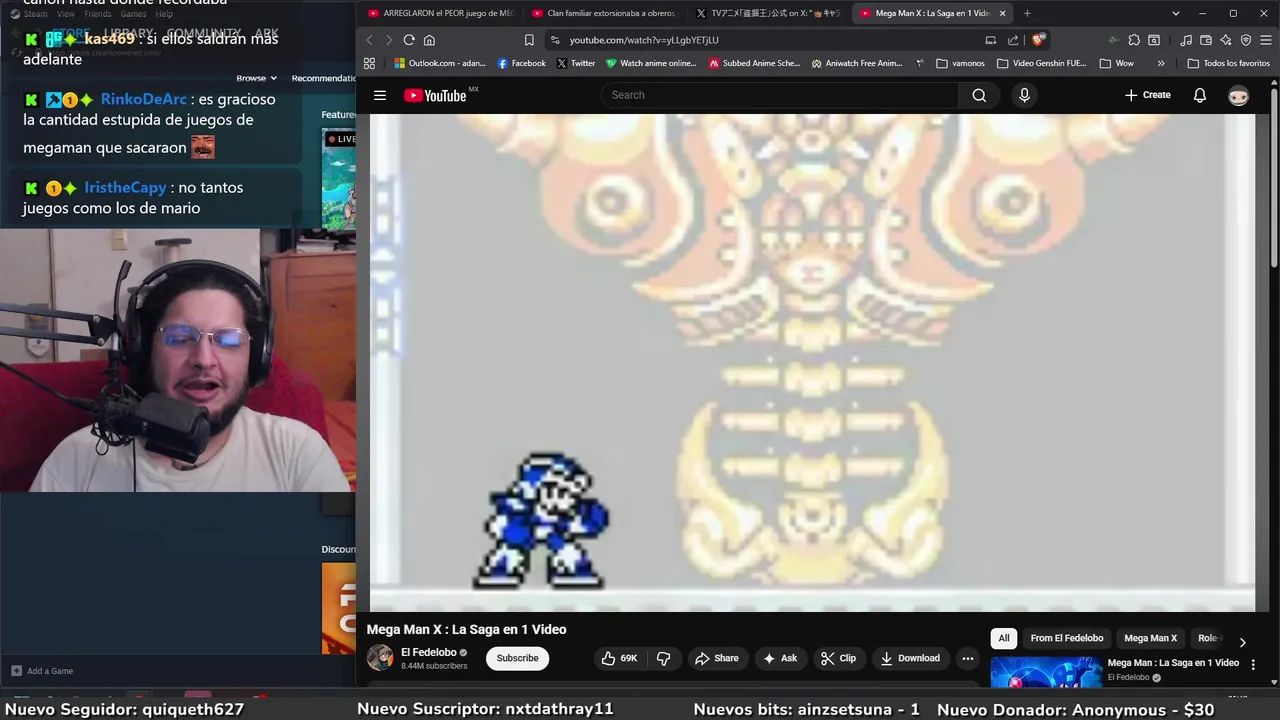Open Watch anime online bookmark
Image resolution: width=1280 pixels, height=720 pixels.
(x=651, y=63)
